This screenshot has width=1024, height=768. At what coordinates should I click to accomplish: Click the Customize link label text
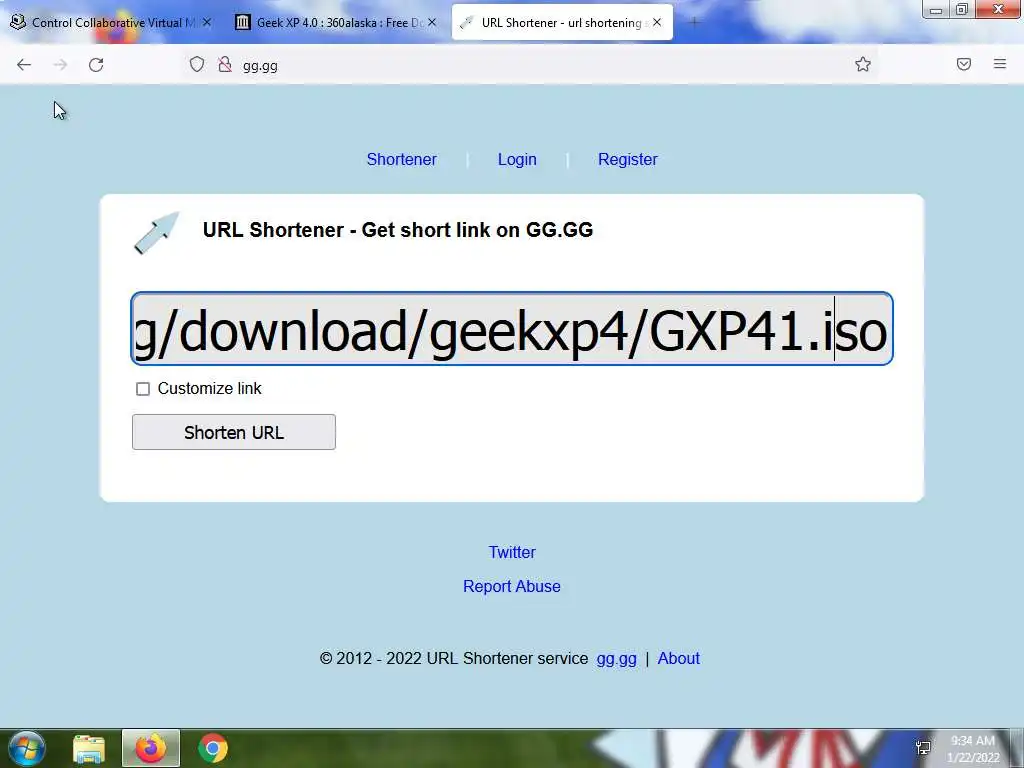(x=210, y=389)
